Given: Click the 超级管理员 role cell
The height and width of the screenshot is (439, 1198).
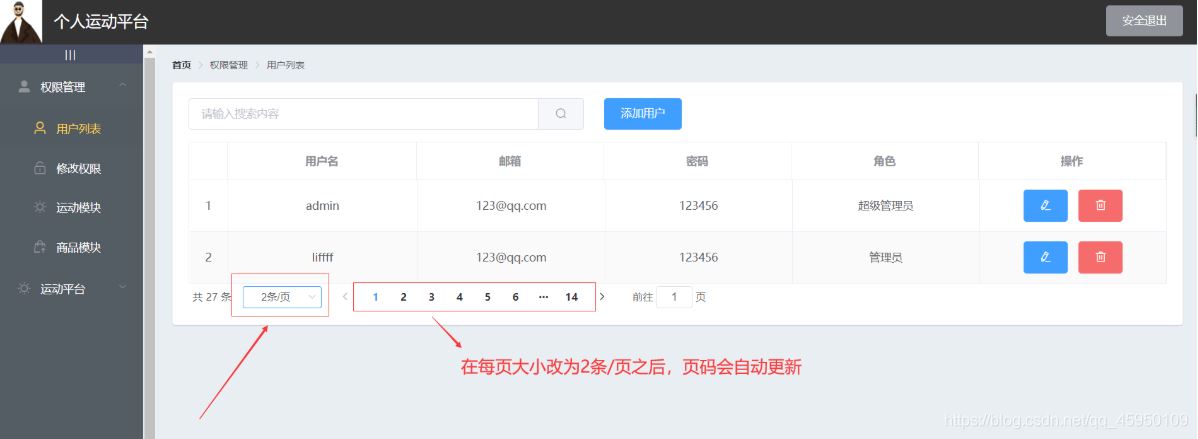Looking at the screenshot, I should pyautogui.click(x=886, y=205).
